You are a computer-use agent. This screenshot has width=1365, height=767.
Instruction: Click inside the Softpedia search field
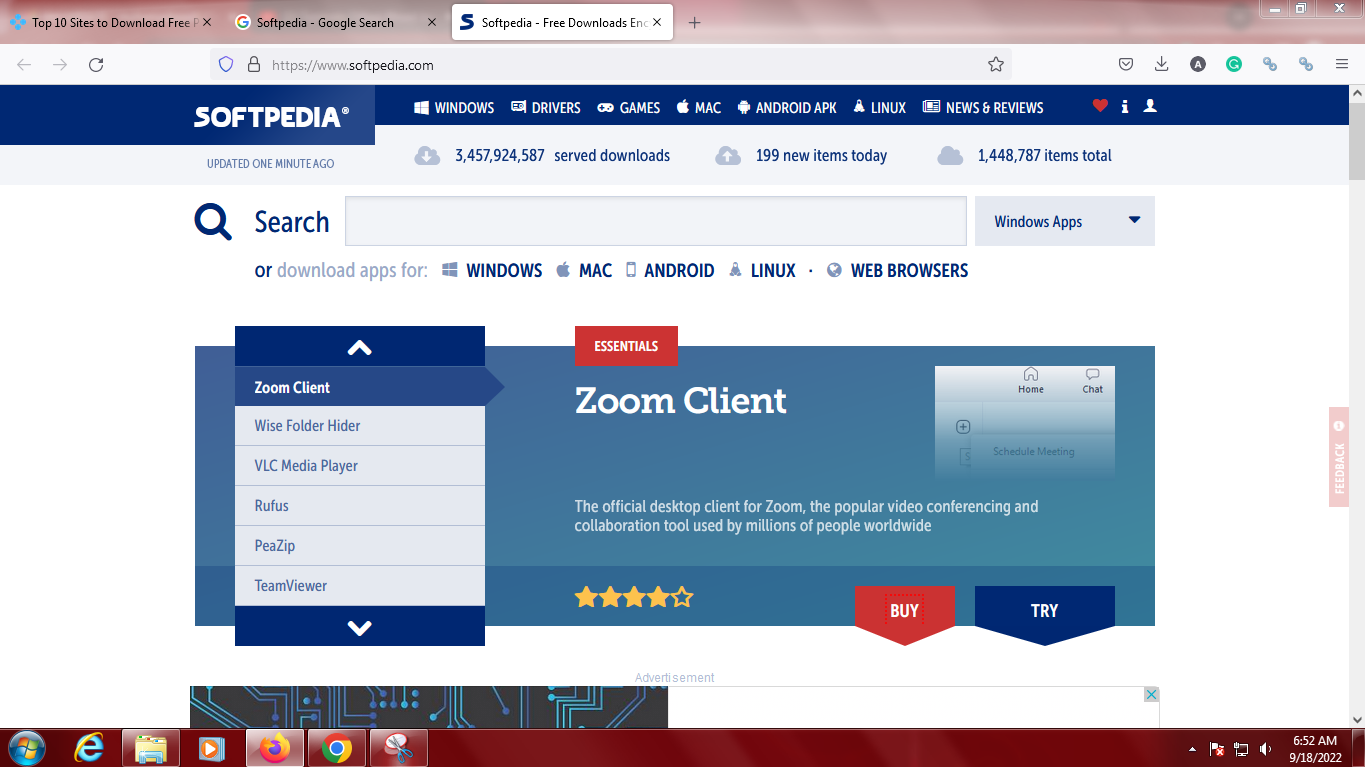click(656, 221)
